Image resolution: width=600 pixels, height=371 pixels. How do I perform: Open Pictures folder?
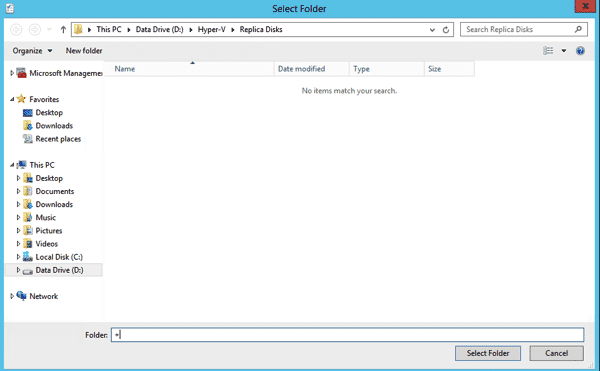click(49, 231)
